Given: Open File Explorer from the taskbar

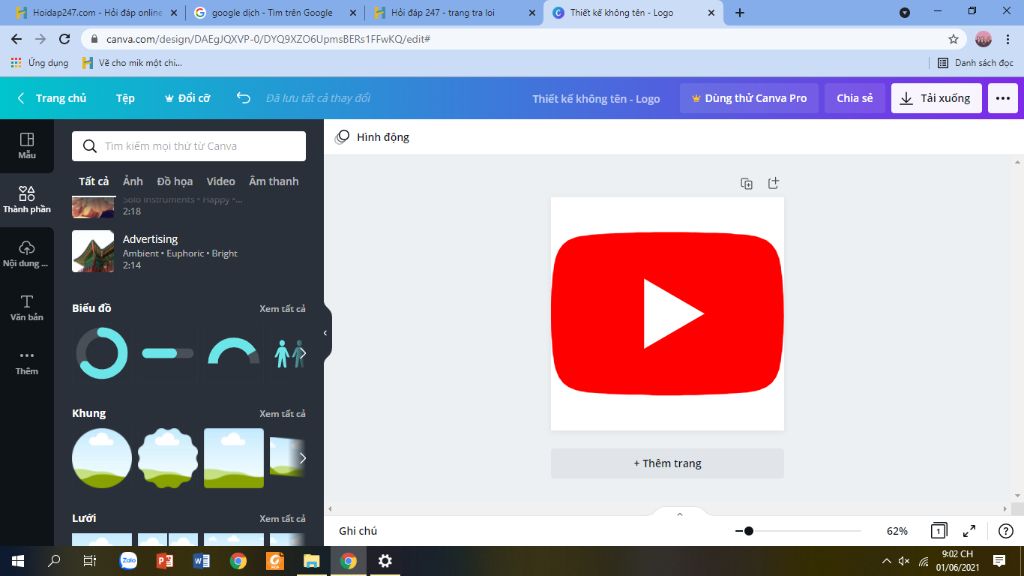Looking at the screenshot, I should point(312,561).
